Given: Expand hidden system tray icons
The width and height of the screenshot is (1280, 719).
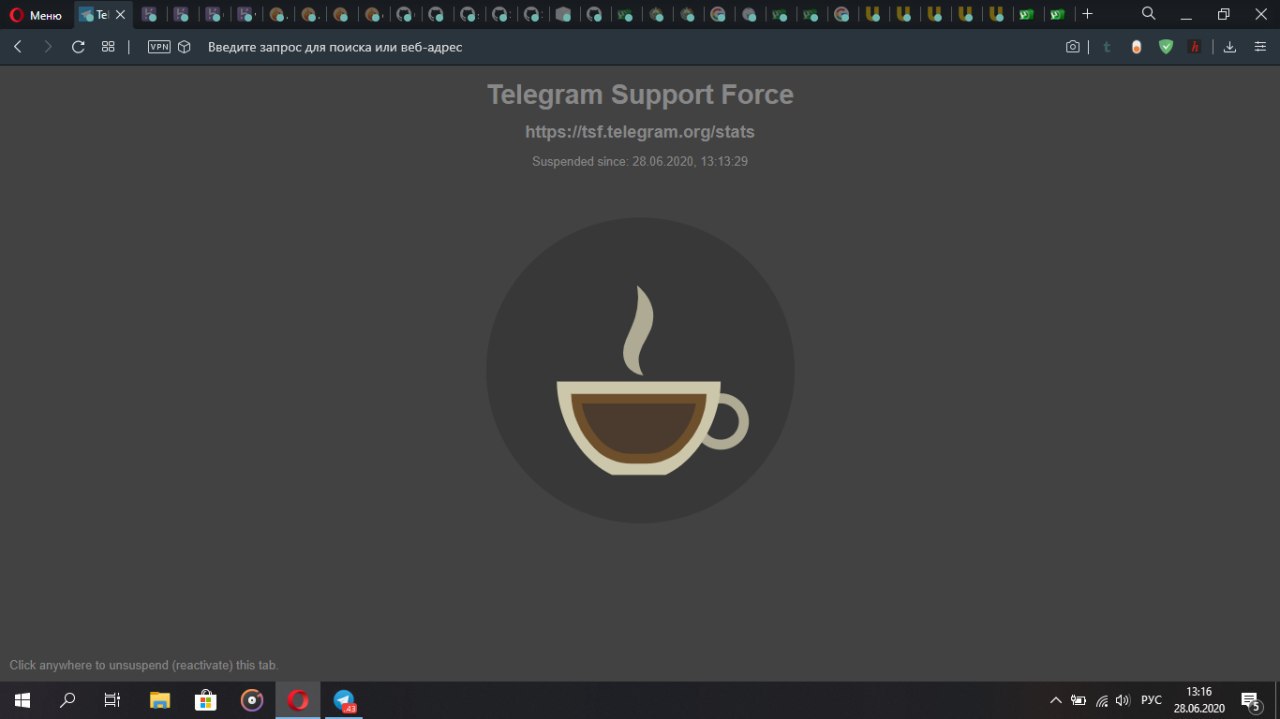Looking at the screenshot, I should point(1055,700).
